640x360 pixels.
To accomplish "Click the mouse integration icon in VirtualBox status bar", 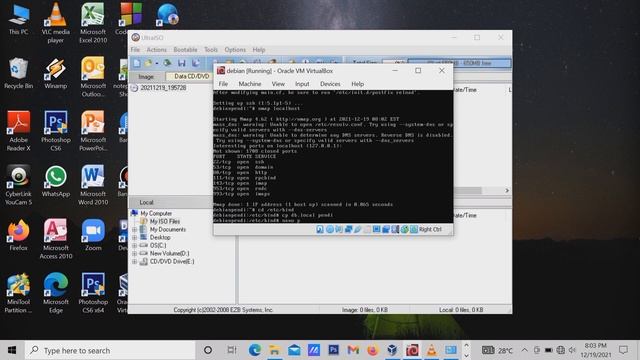I will [404, 229].
